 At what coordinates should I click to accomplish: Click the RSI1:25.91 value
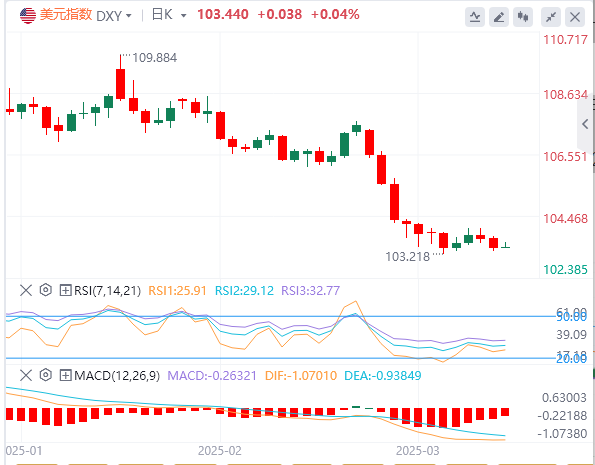[x=177, y=291]
